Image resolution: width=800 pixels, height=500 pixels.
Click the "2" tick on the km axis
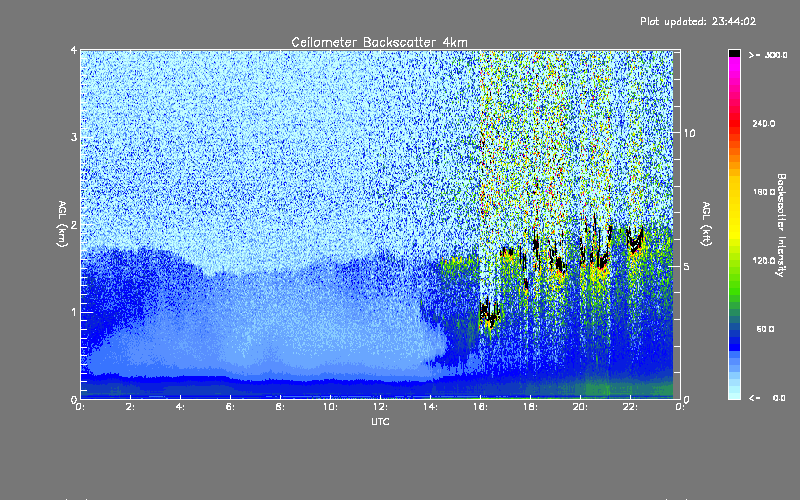[x=74, y=224]
